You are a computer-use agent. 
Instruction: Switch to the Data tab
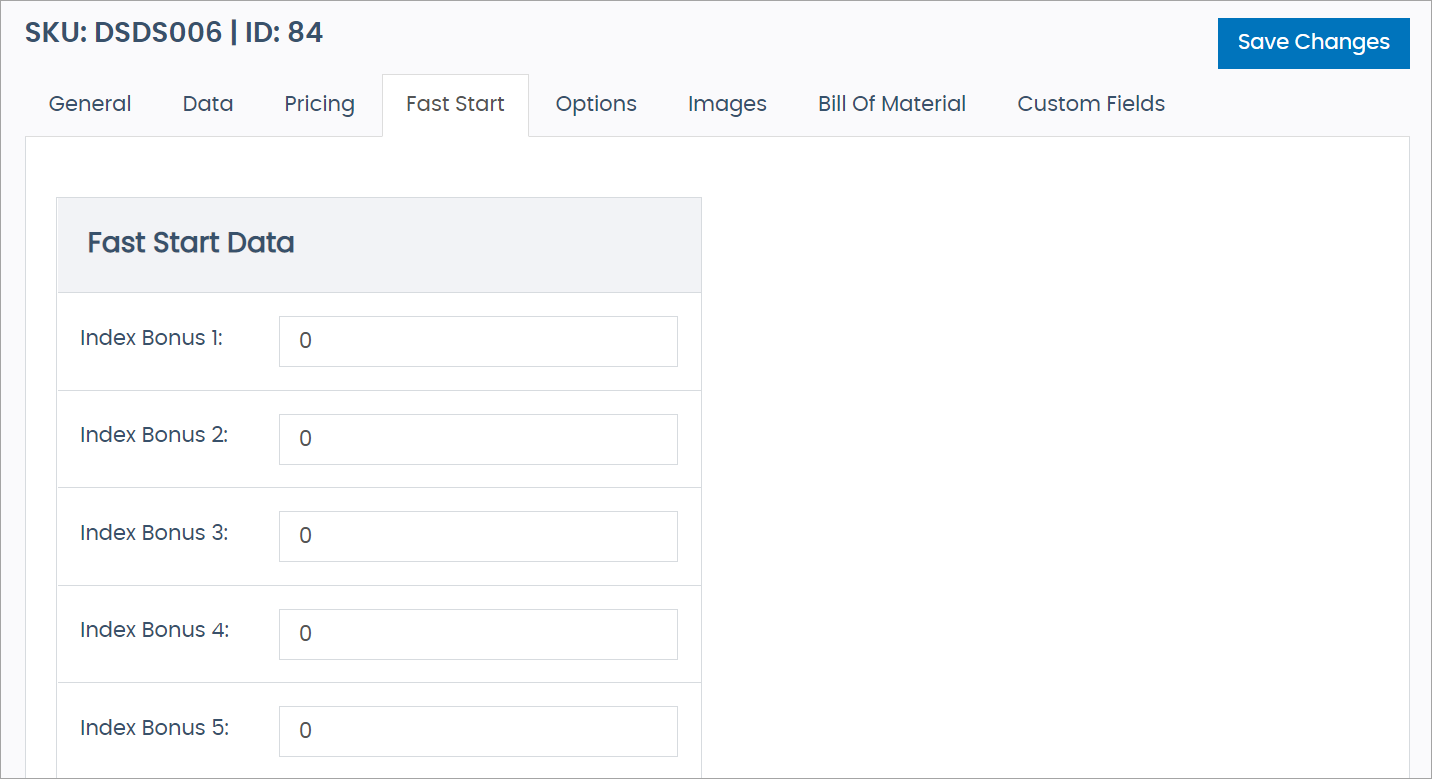pyautogui.click(x=208, y=104)
